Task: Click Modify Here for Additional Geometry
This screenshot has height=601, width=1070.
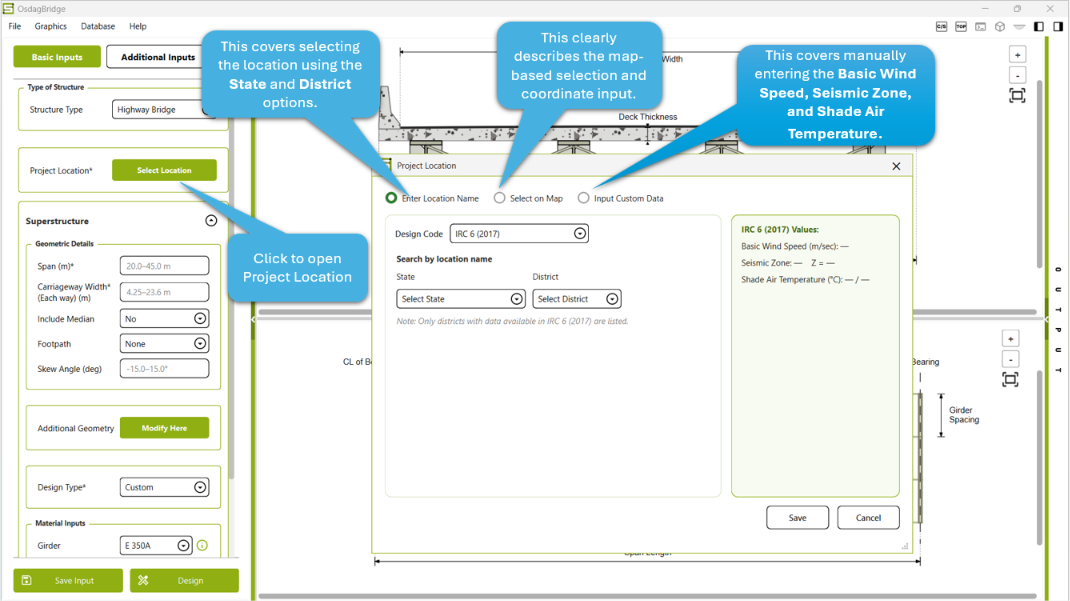Action: click(x=164, y=428)
